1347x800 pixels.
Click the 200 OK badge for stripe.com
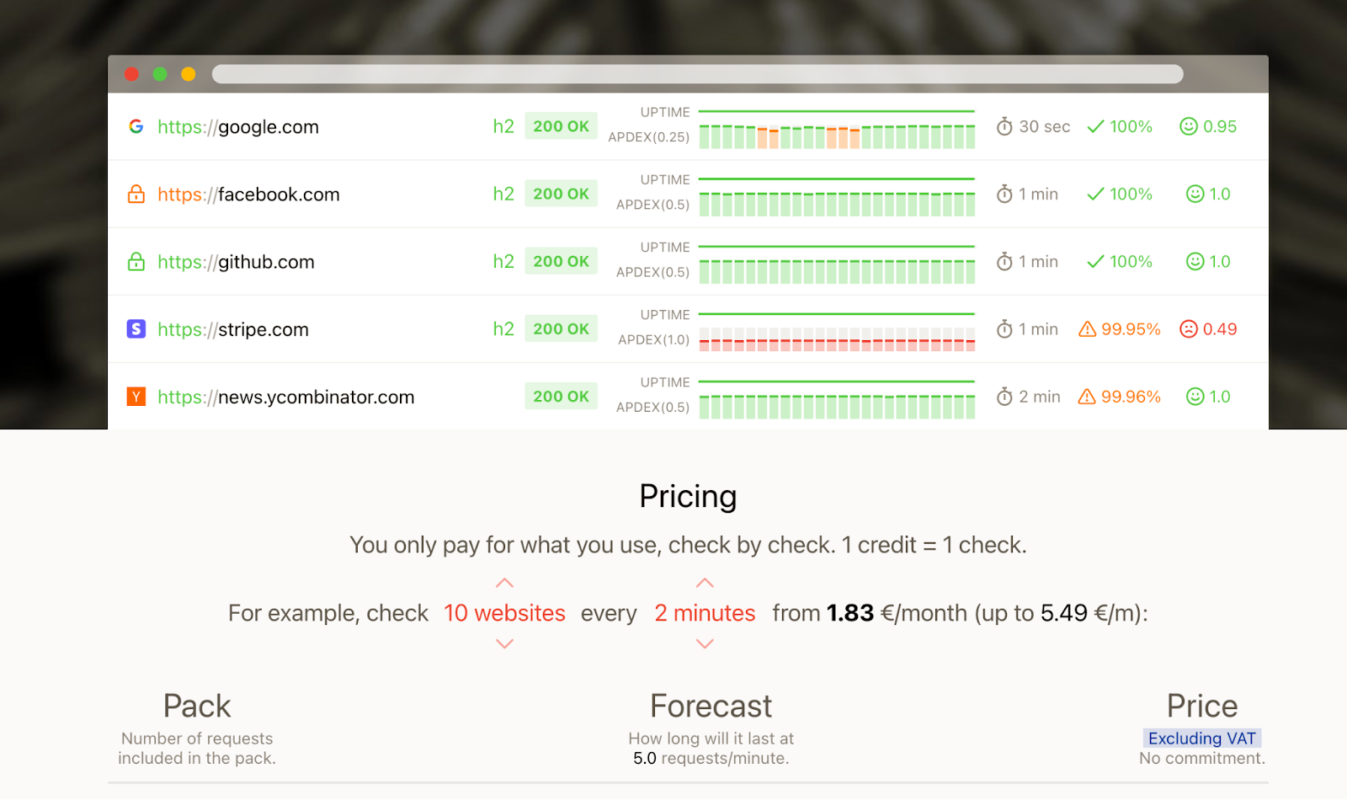pyautogui.click(x=561, y=329)
